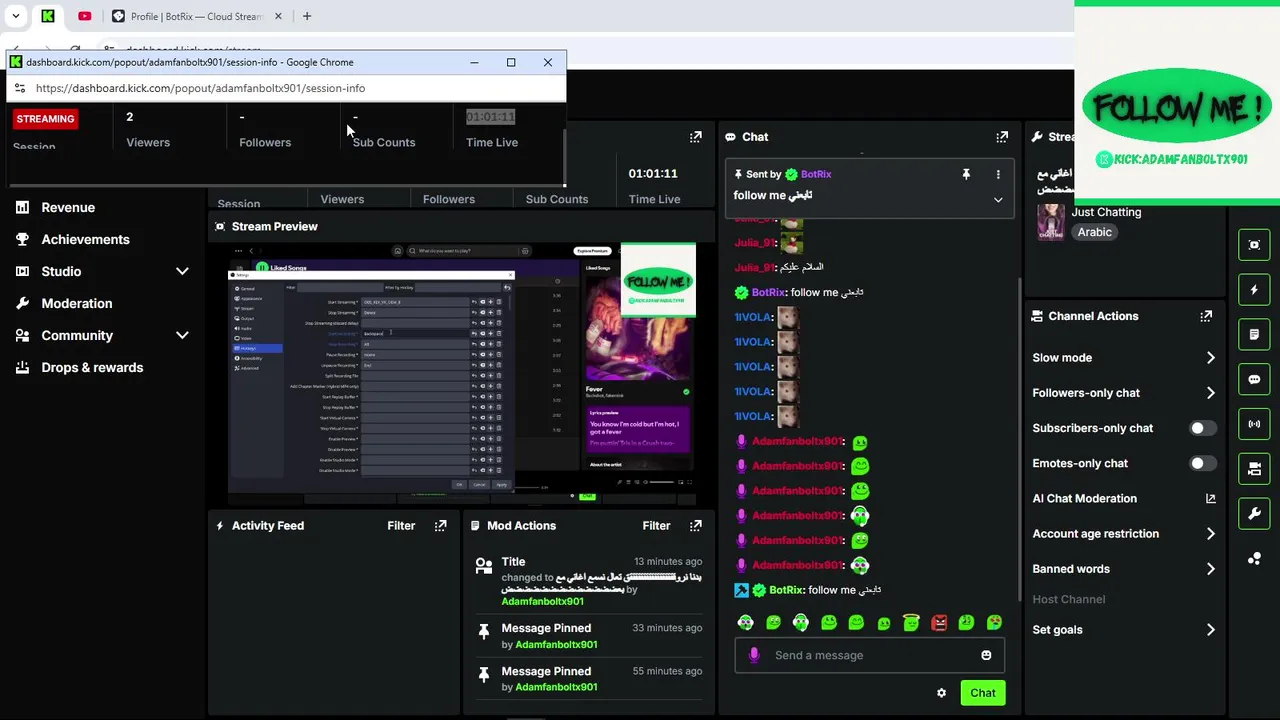Click the Just Chatting category thumbnail
1280x720 pixels.
1050,222
